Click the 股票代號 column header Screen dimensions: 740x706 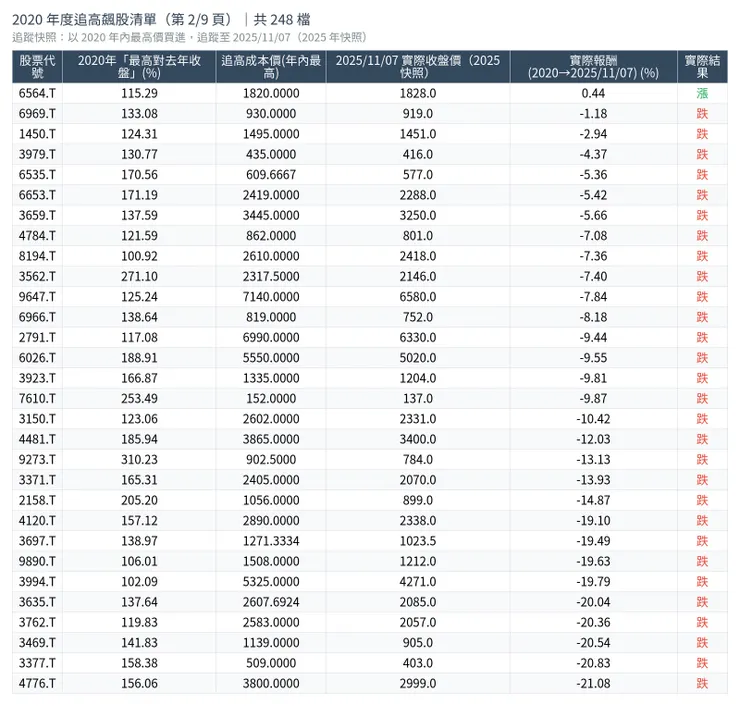(37, 67)
